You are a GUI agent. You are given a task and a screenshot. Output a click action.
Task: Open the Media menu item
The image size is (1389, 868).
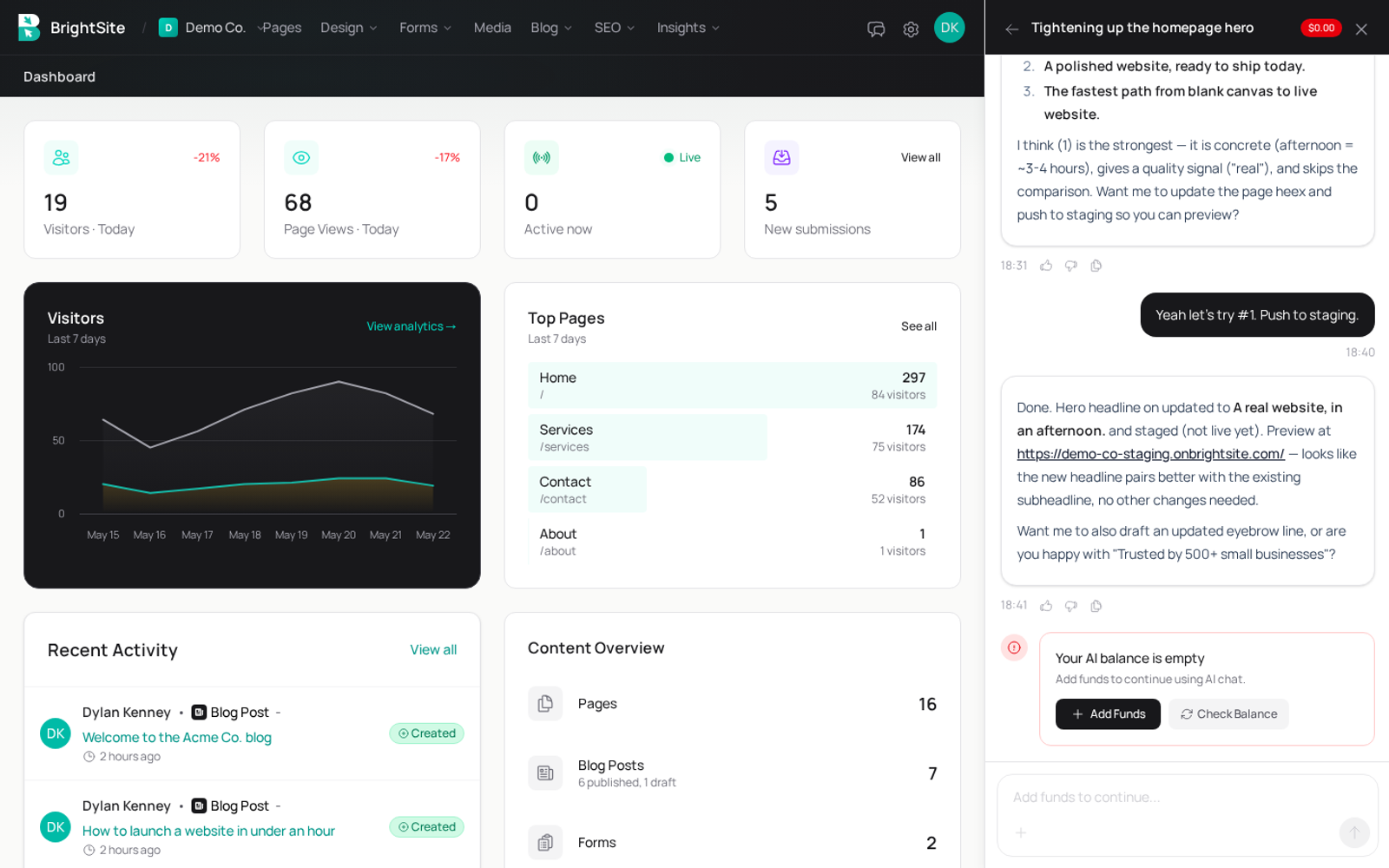coord(492,28)
